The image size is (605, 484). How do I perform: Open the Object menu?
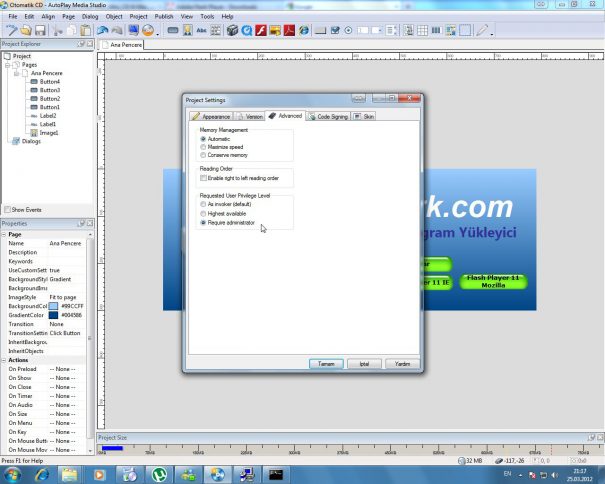click(x=114, y=17)
